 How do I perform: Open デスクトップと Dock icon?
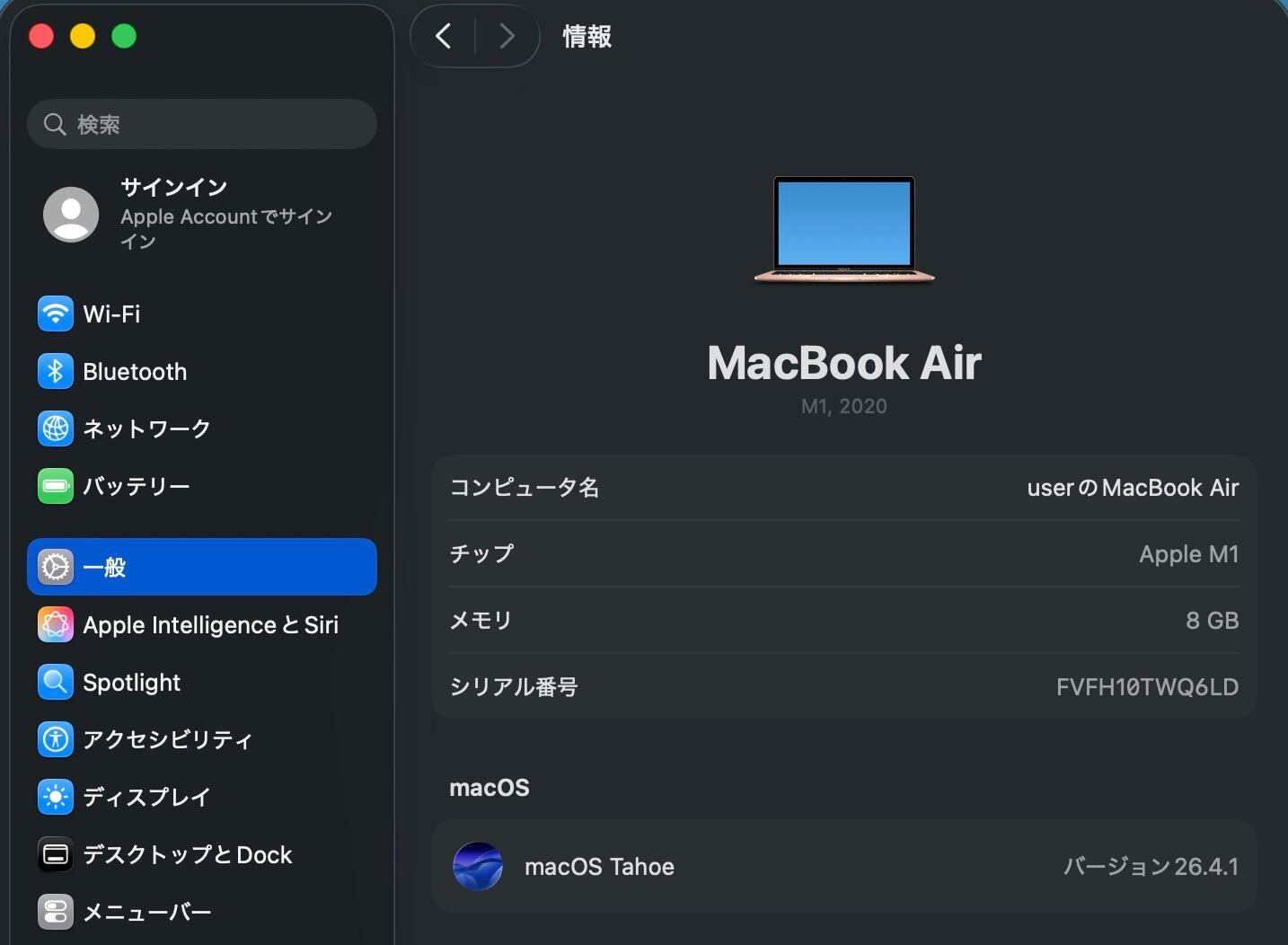[x=56, y=854]
